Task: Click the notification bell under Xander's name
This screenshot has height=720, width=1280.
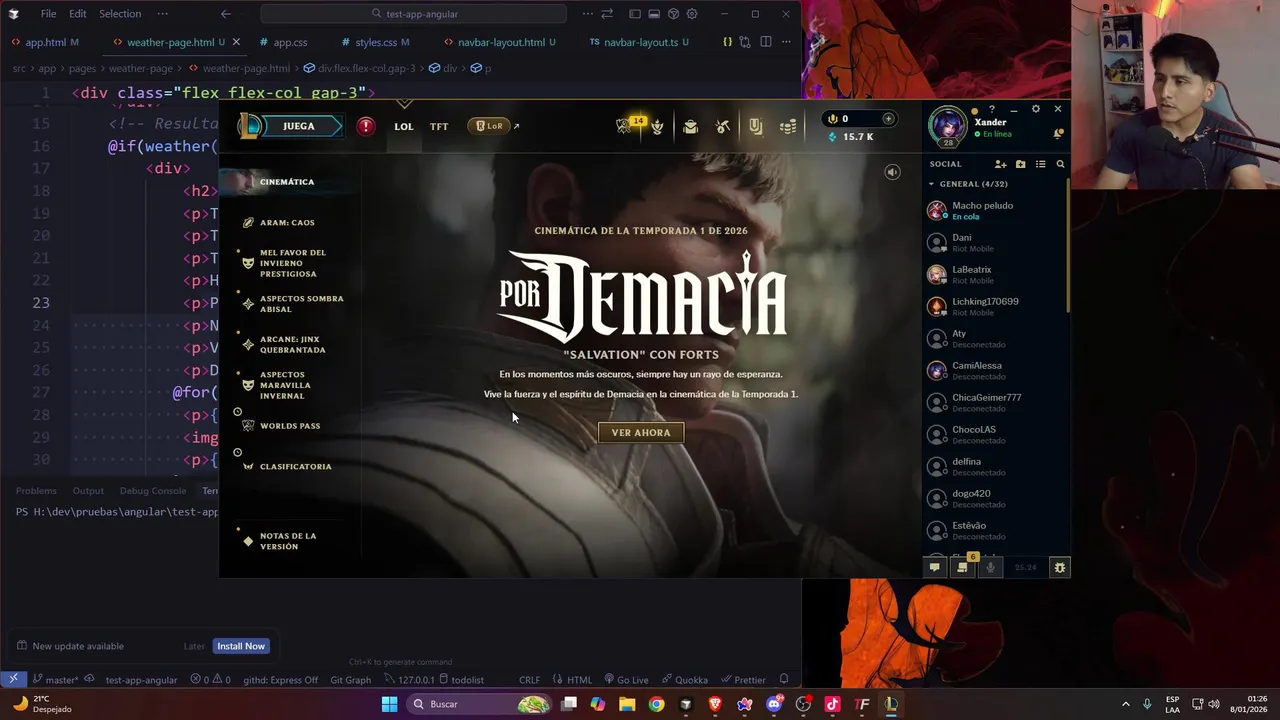Action: point(1058,134)
